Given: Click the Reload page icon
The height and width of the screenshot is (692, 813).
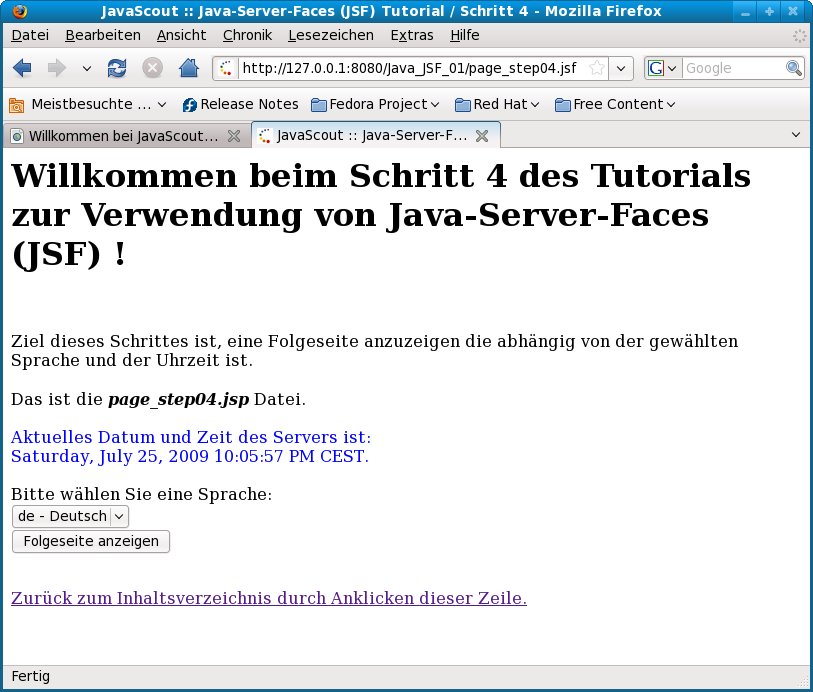Looking at the screenshot, I should 117,68.
